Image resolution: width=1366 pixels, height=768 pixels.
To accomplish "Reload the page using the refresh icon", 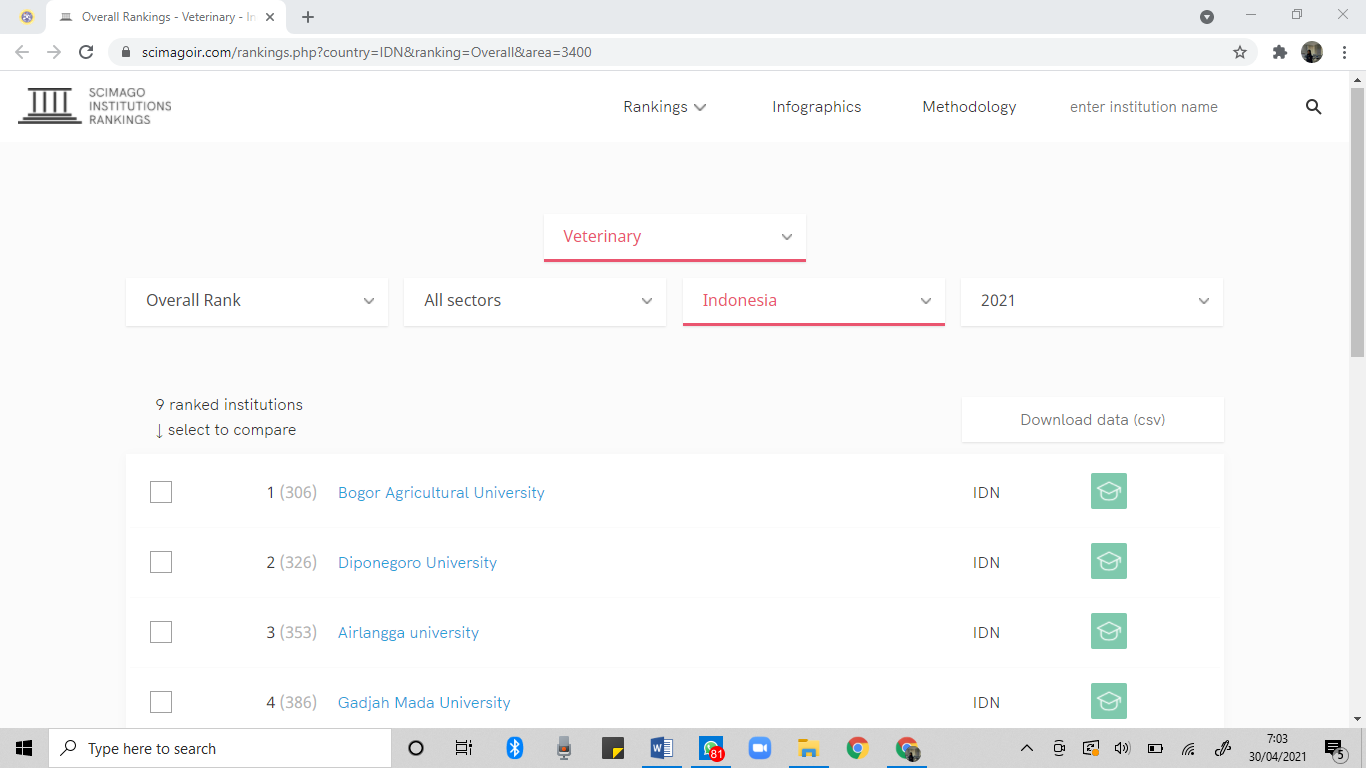I will pyautogui.click(x=86, y=52).
